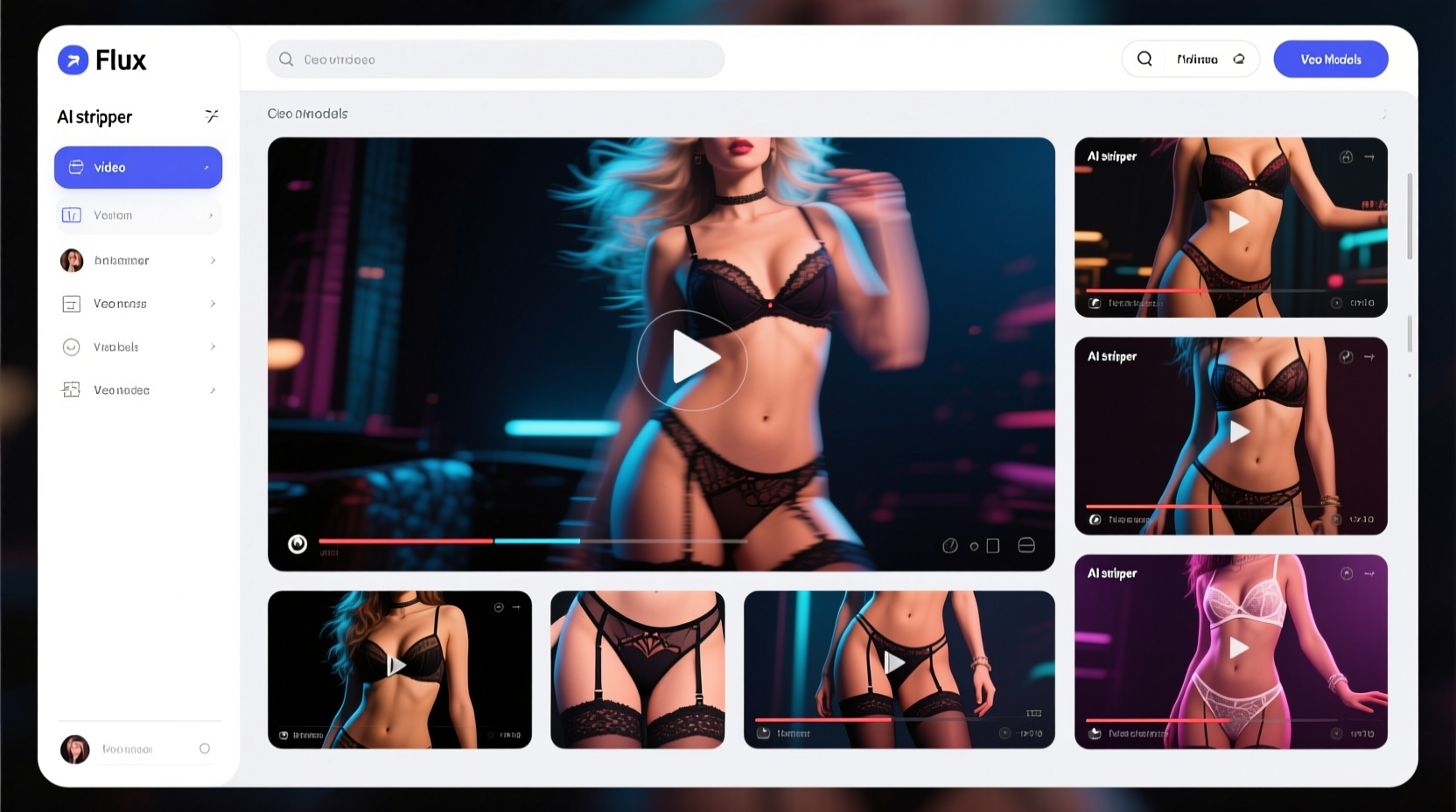Screen dimensions: 1456x812
Task: Click the Veo nnnss sidebar icon
Action: click(72, 304)
